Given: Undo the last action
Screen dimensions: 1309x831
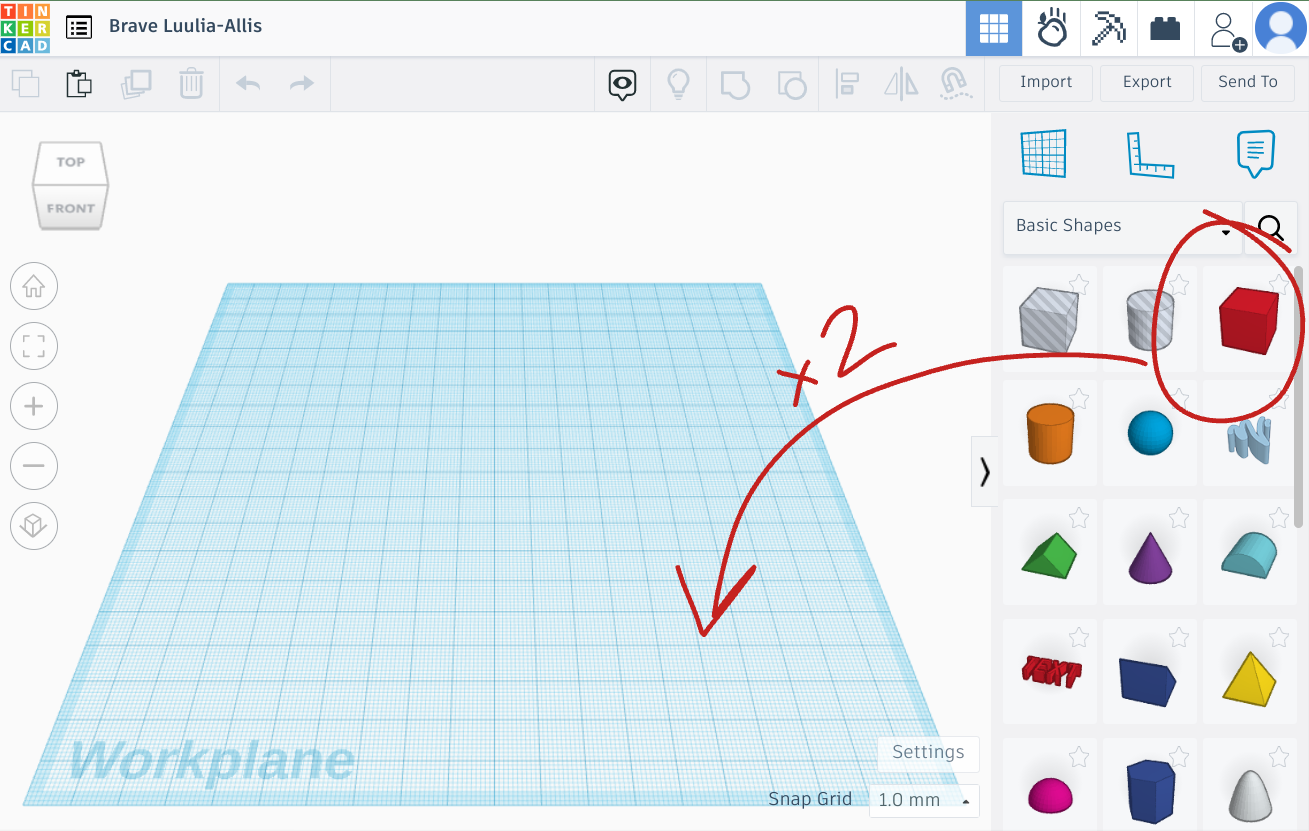Looking at the screenshot, I should 248,83.
